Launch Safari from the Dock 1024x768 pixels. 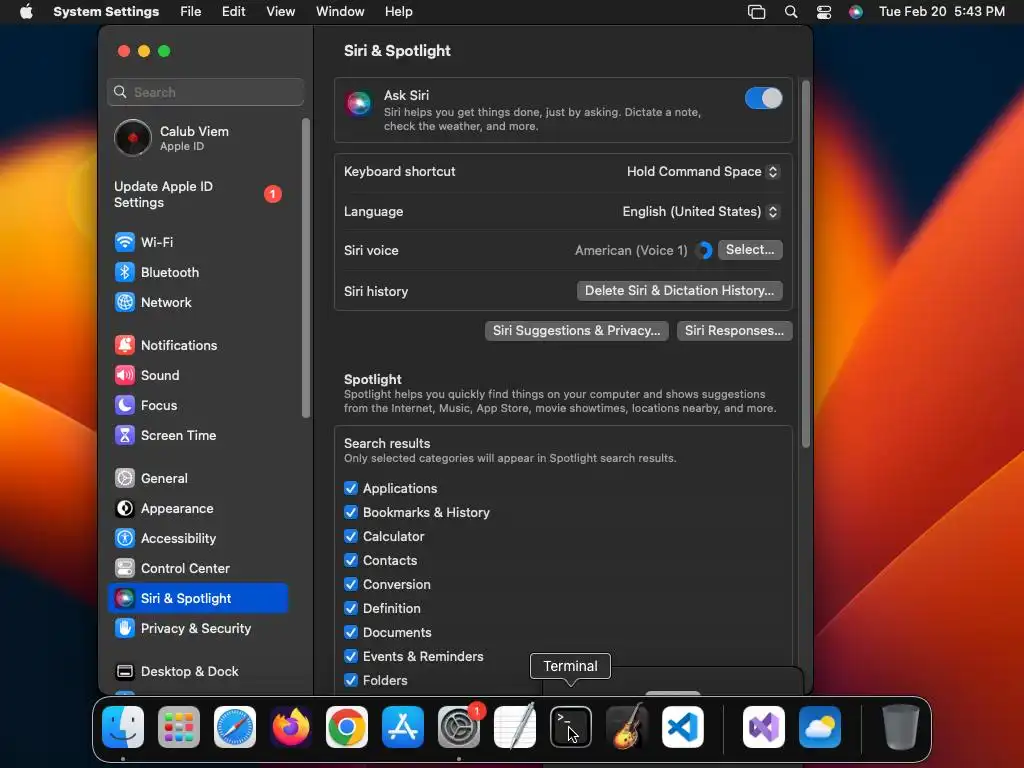click(235, 727)
